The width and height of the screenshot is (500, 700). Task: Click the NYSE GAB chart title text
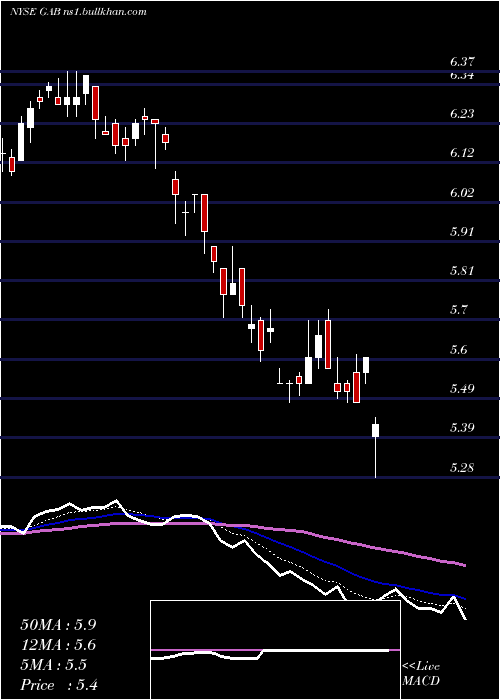[x=79, y=12]
